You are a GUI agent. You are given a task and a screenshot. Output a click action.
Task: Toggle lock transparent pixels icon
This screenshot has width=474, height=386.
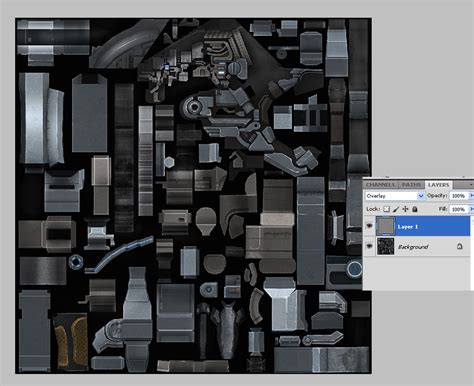point(386,209)
